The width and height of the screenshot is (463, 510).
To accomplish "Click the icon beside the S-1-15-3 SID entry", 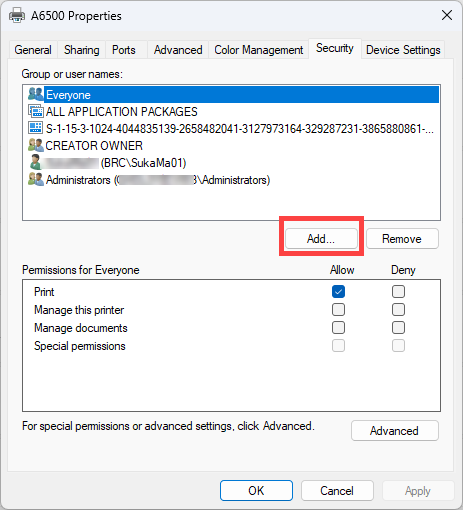I will pyautogui.click(x=35, y=128).
